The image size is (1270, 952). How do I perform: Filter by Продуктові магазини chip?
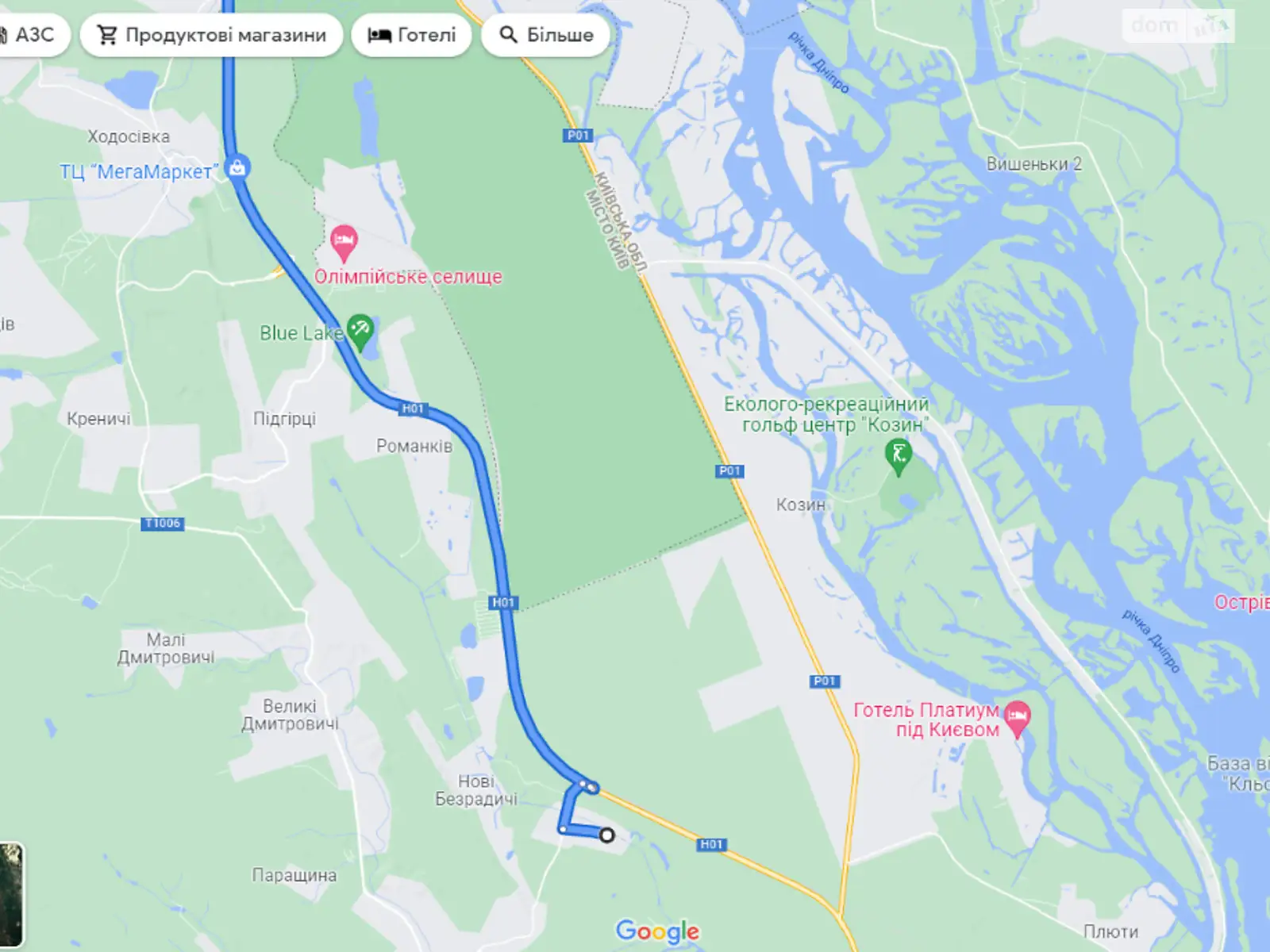pos(211,35)
